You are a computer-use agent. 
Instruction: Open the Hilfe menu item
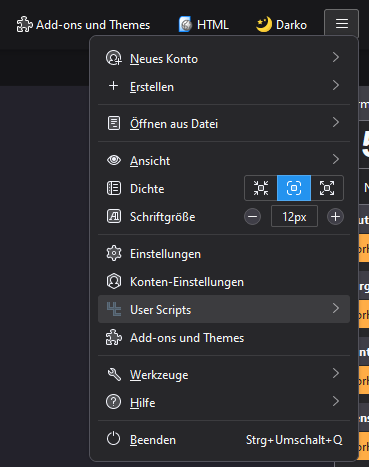click(224, 402)
